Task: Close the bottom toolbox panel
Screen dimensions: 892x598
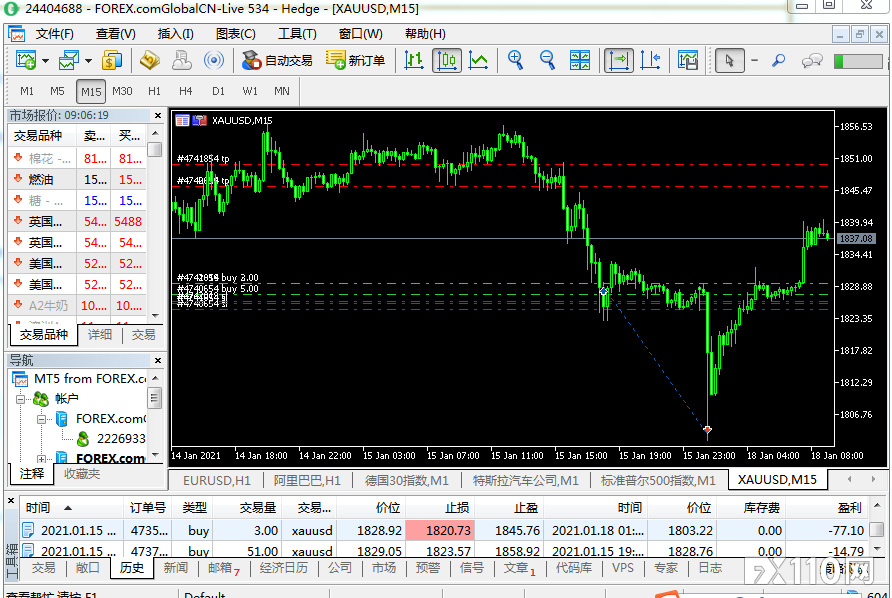Action: point(11,501)
